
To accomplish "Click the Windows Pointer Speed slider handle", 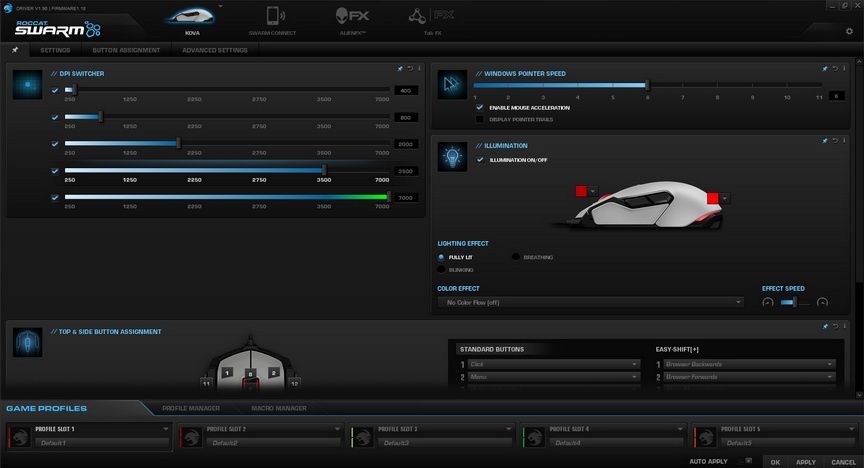I will pos(647,85).
